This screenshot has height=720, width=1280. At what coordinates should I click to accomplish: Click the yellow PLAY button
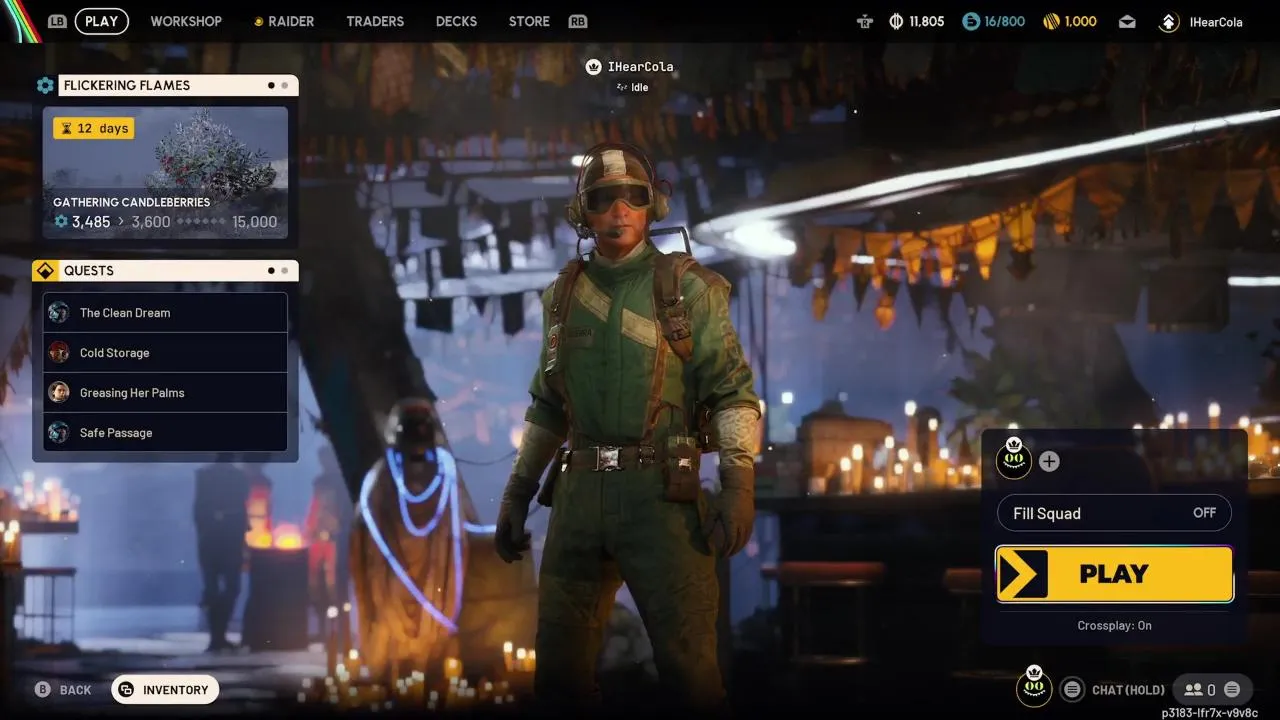point(1114,574)
